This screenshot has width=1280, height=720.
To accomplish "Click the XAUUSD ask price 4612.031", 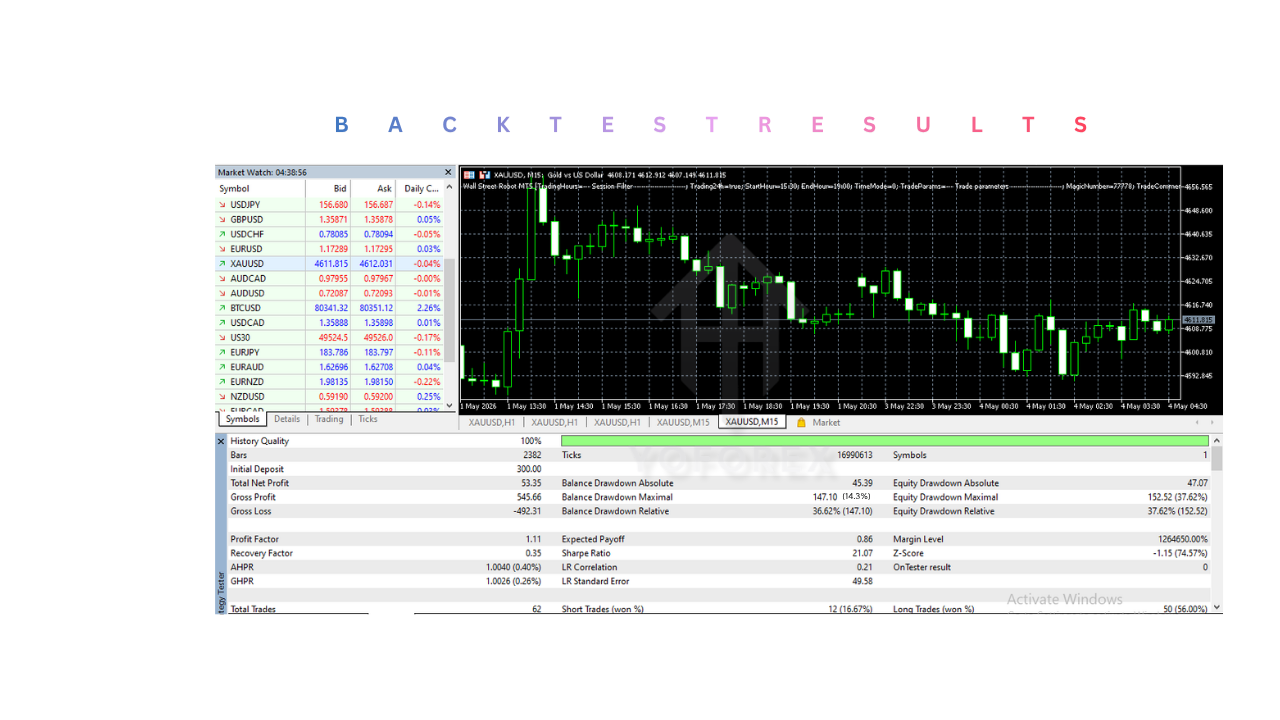I will pos(376,264).
